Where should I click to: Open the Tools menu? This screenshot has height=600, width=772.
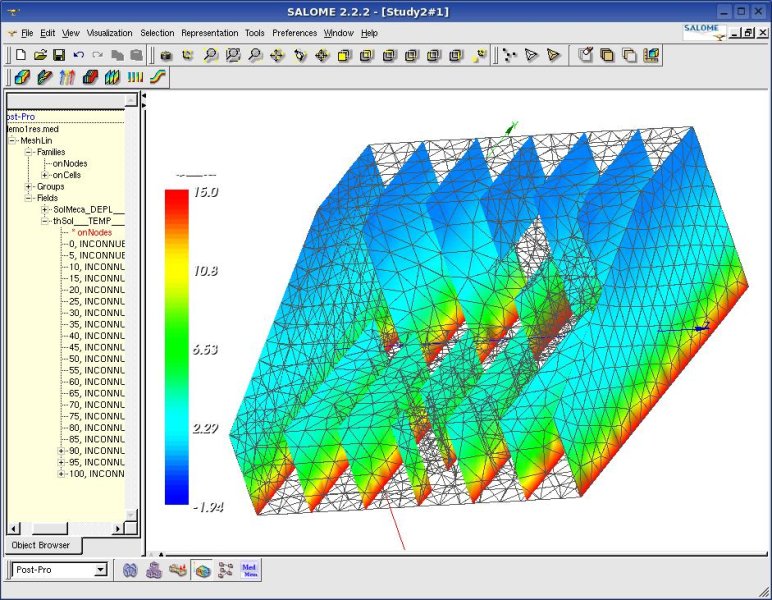pos(255,33)
